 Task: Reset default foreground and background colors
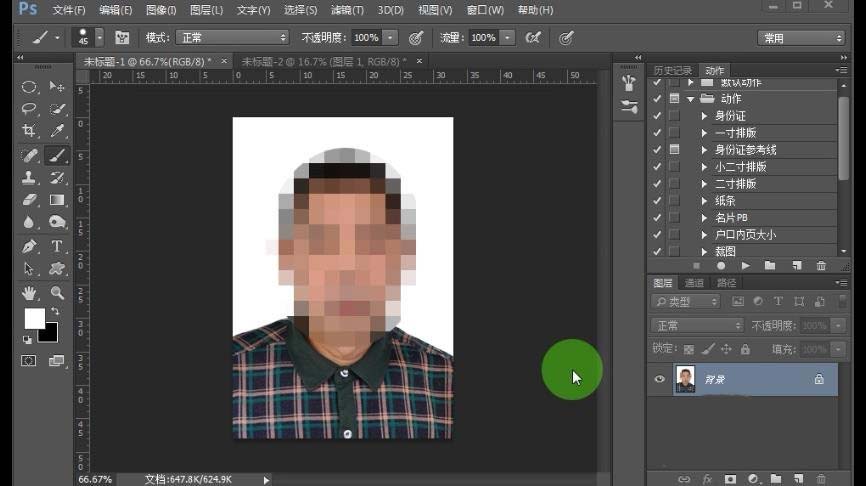coord(27,340)
